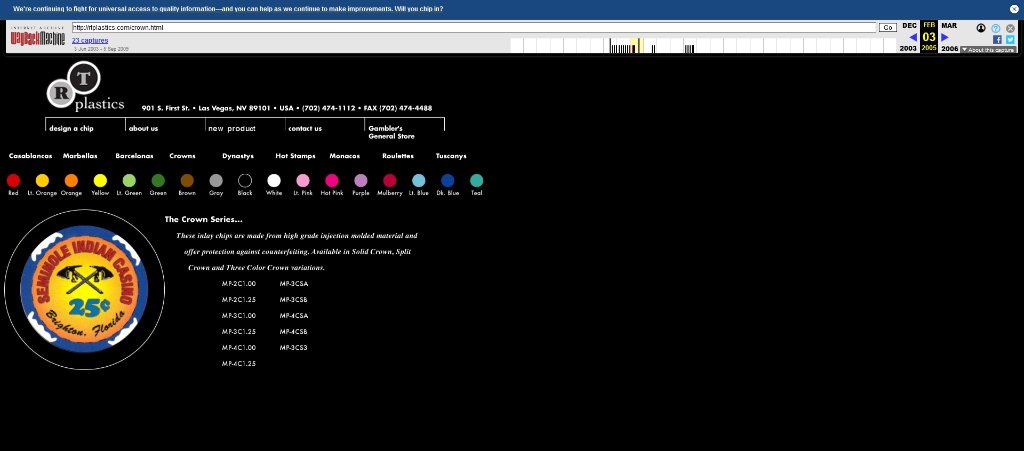The image size is (1024, 451).
Task: Open the MP-2C1.25 chip link
Action: click(x=238, y=300)
